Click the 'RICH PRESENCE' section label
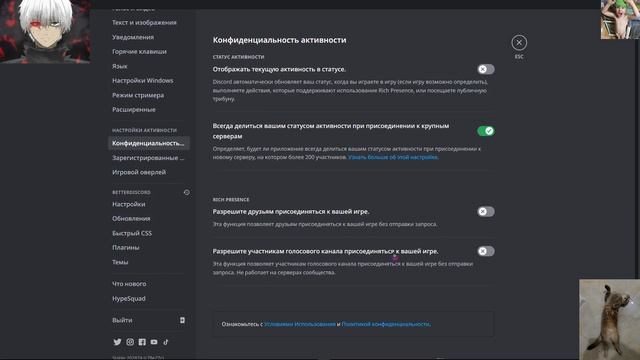Image resolution: width=640 pixels, height=360 pixels. 231,200
